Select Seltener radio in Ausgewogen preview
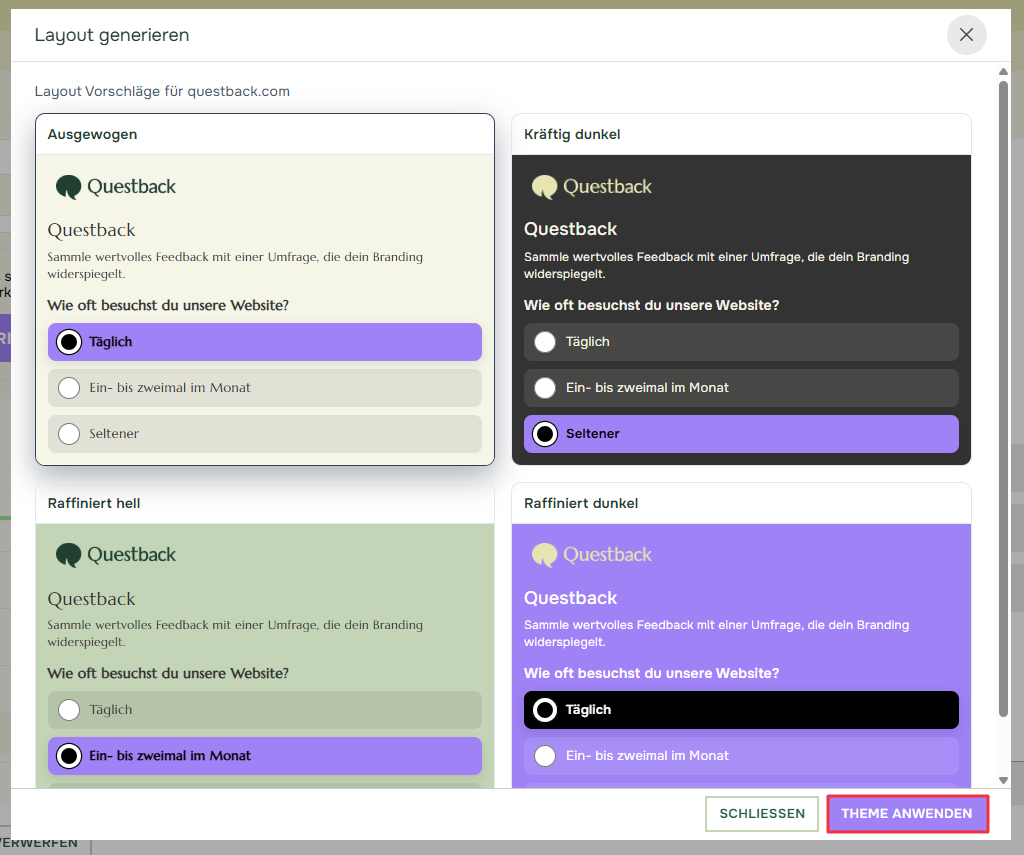1024x855 pixels. pyautogui.click(x=69, y=434)
